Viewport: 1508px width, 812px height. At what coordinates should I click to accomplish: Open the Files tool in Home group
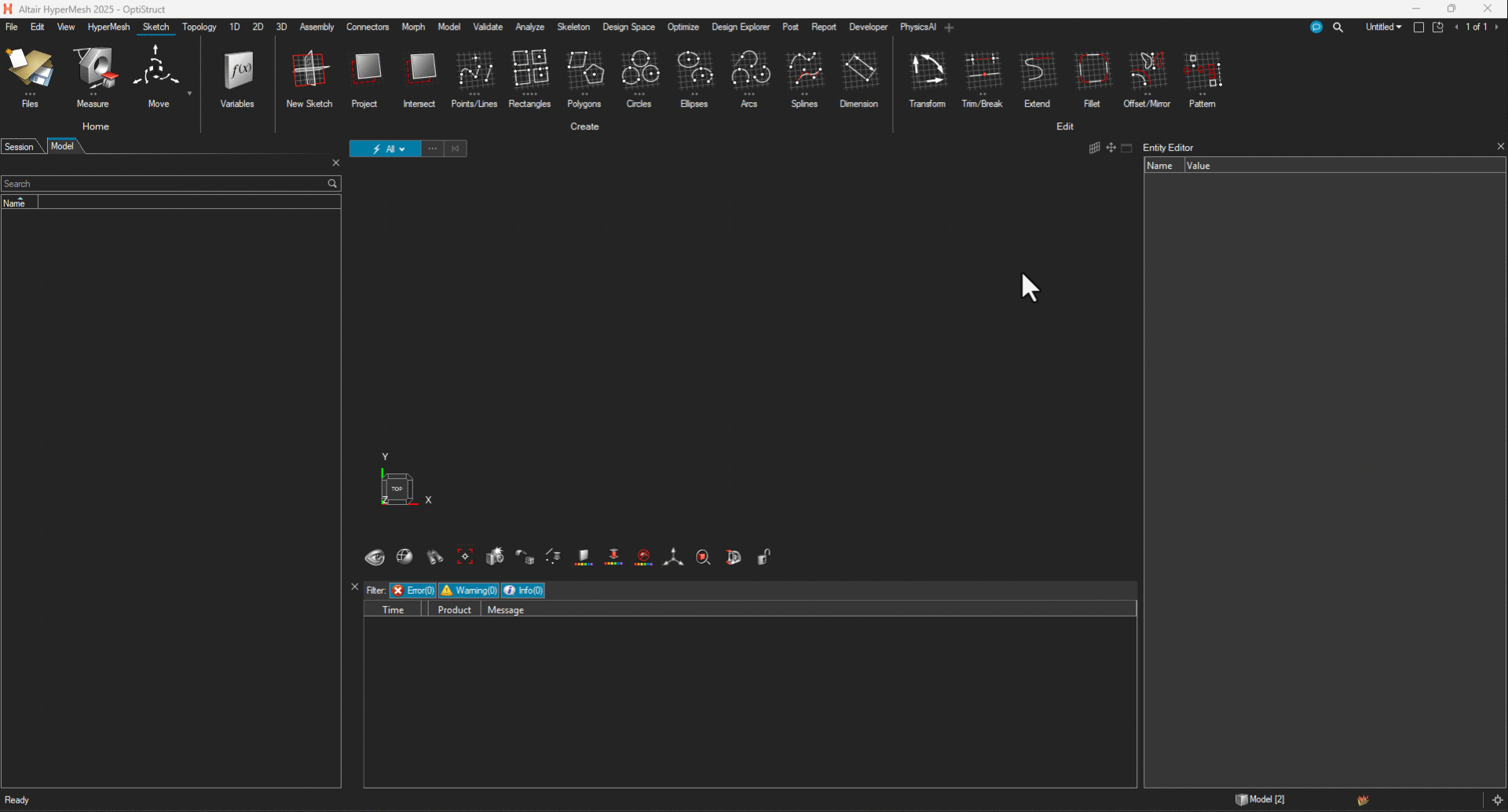30,77
